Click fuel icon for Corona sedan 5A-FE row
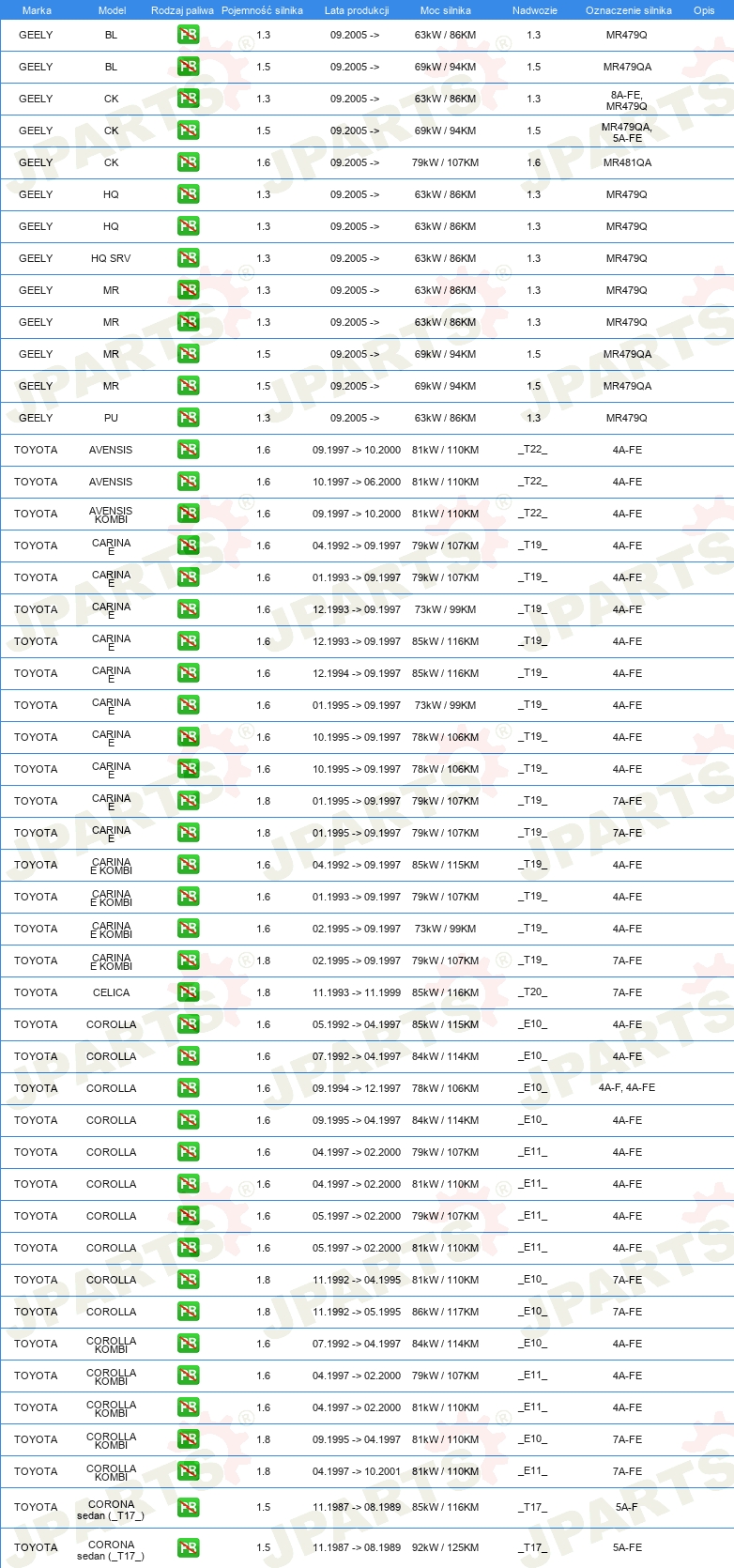 pos(188,1548)
